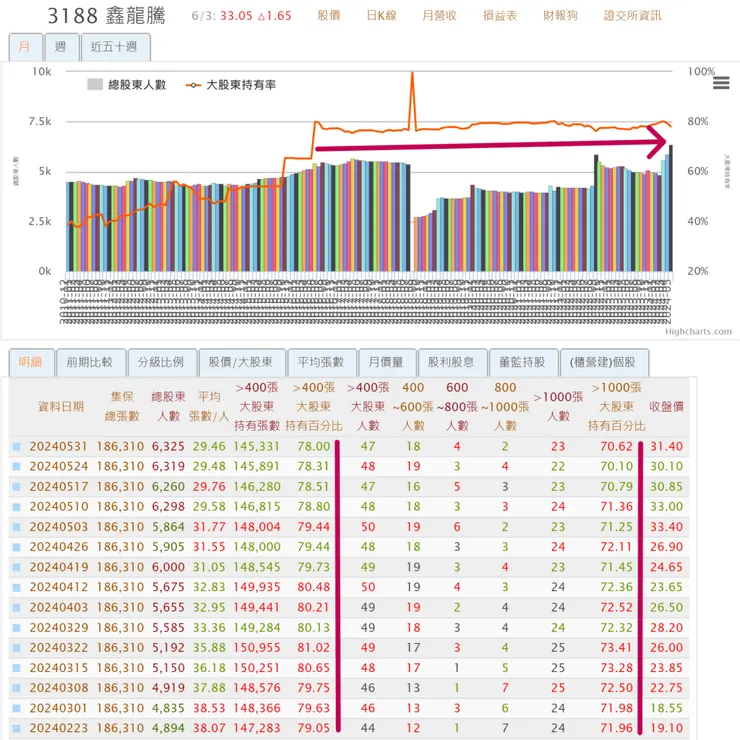Viewport: 740px width, 740px height.
Task: Click the closing price 18.55
Action: click(x=666, y=708)
